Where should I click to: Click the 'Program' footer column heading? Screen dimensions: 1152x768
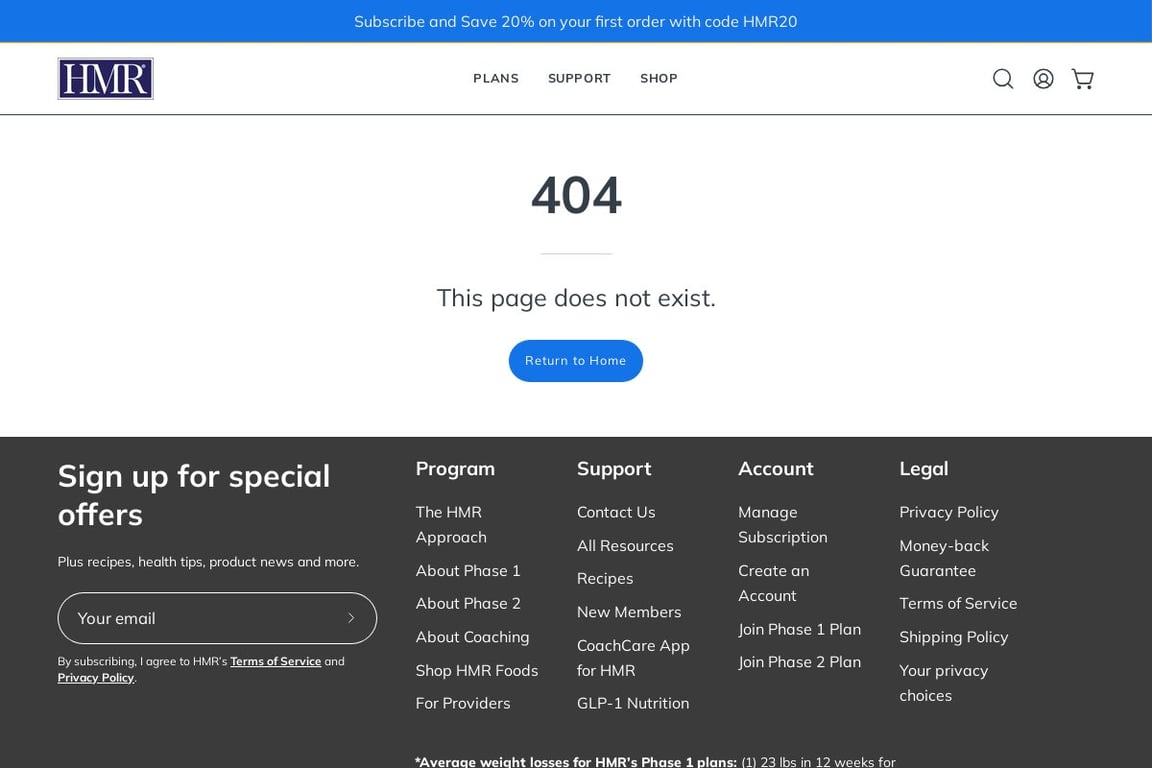click(x=455, y=469)
